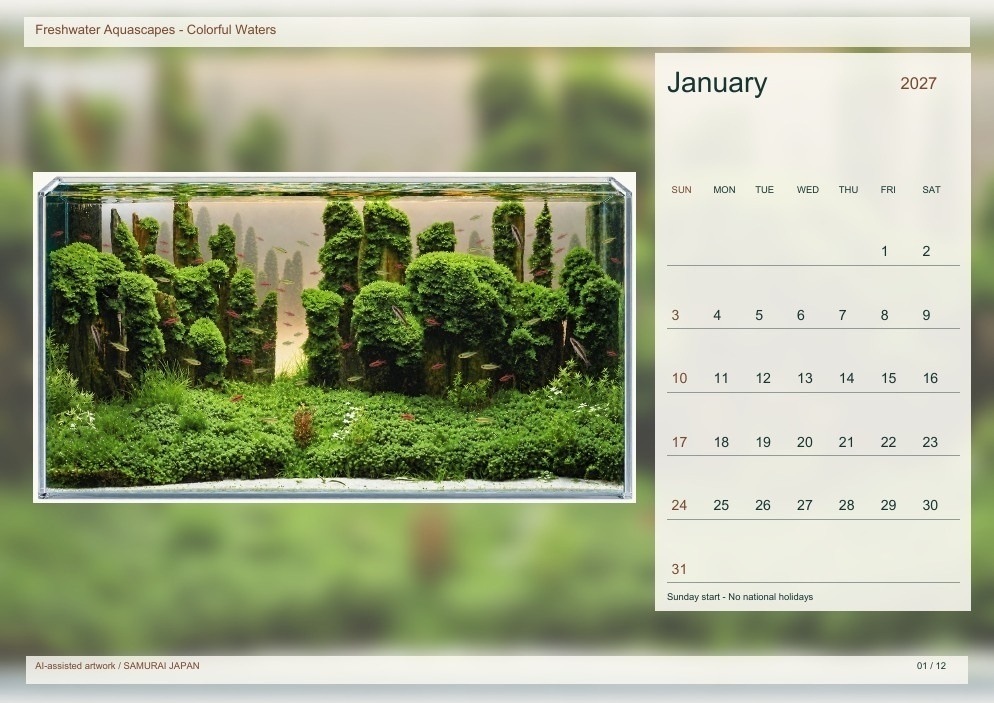Screen dimensions: 994x703
Task: Select date 28 in the calendar
Action: [846, 505]
